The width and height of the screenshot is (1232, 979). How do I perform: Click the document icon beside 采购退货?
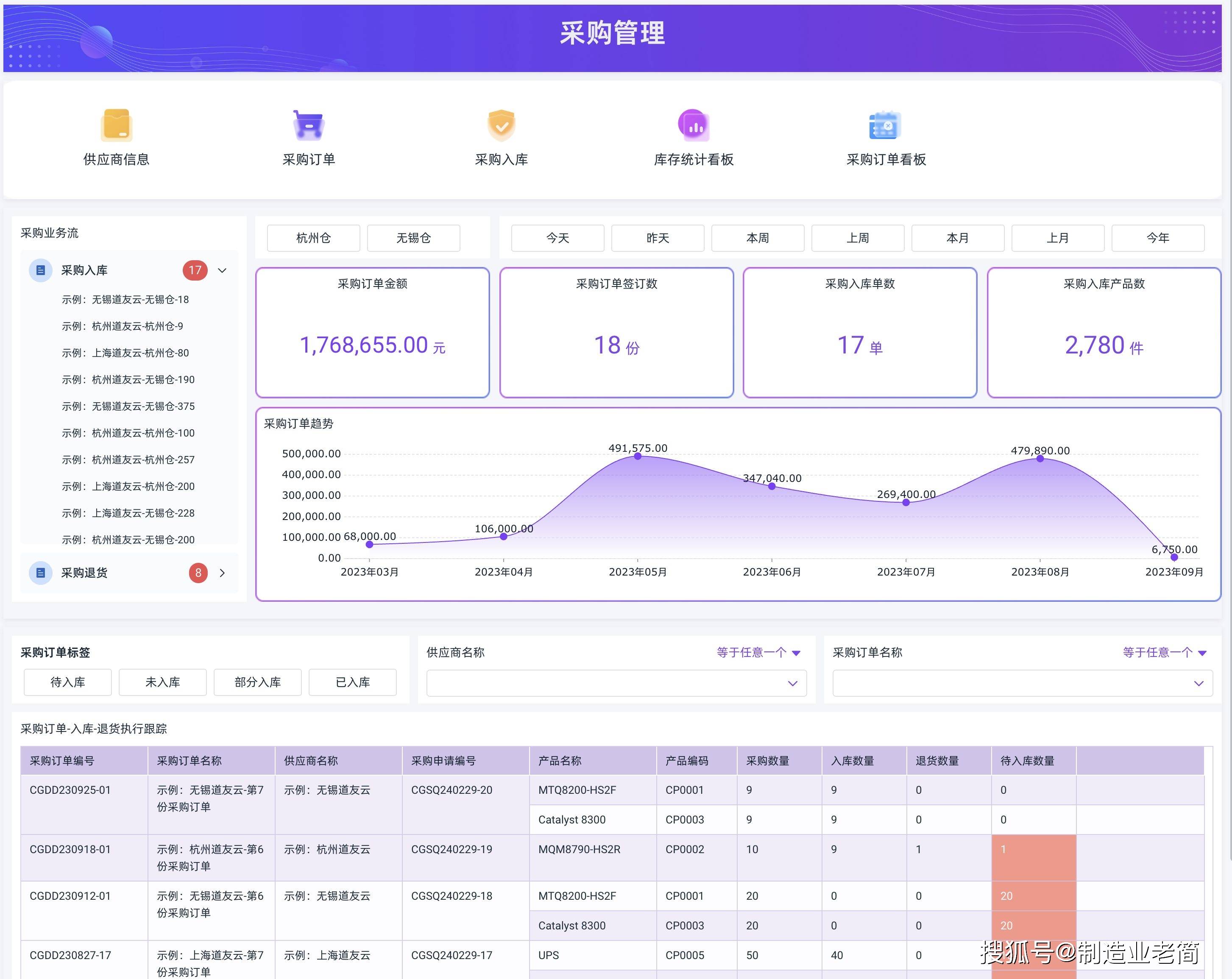41,572
